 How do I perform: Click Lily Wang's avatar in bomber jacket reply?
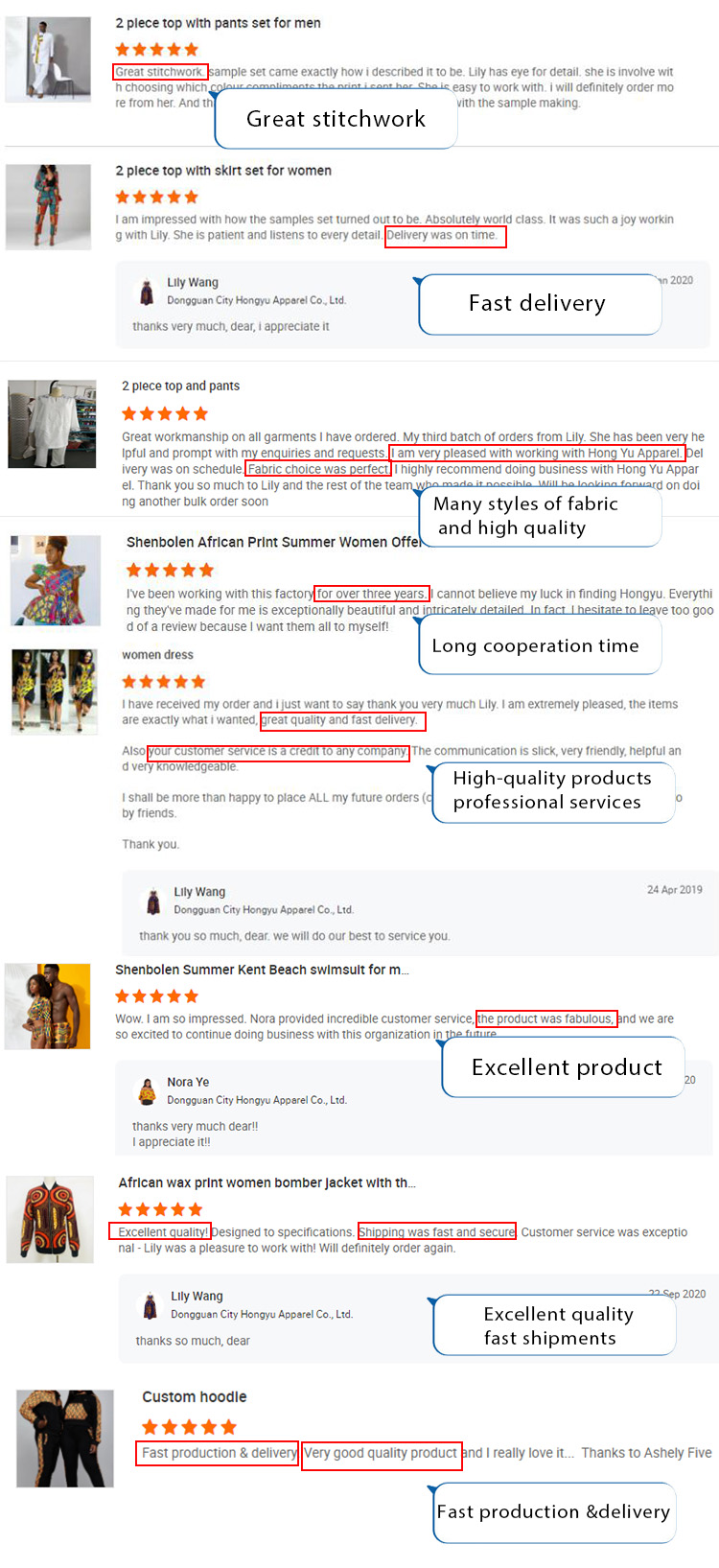click(x=150, y=1305)
